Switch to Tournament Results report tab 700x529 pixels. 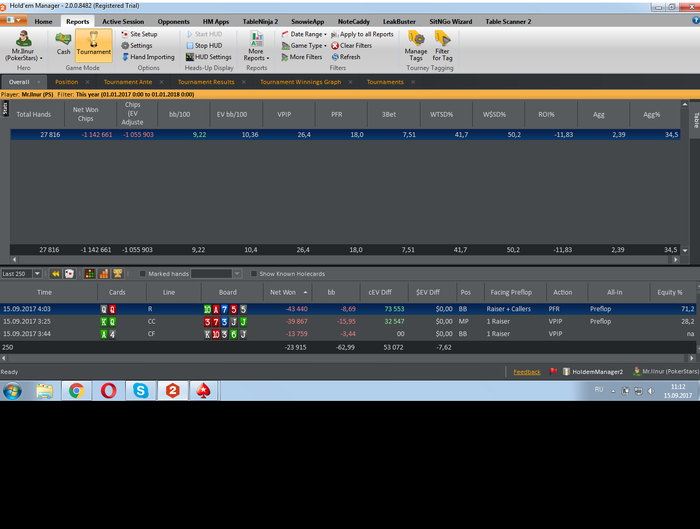pos(206,82)
